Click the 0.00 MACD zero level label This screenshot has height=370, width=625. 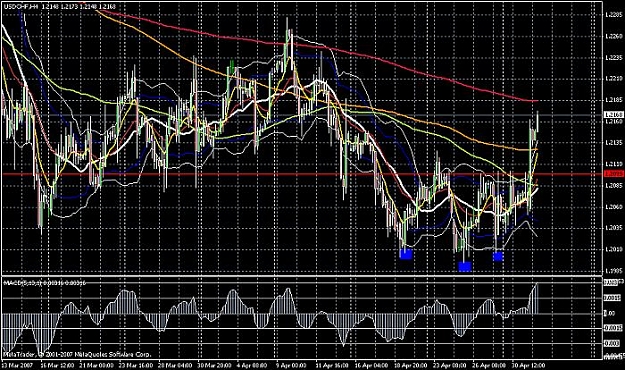610,313
